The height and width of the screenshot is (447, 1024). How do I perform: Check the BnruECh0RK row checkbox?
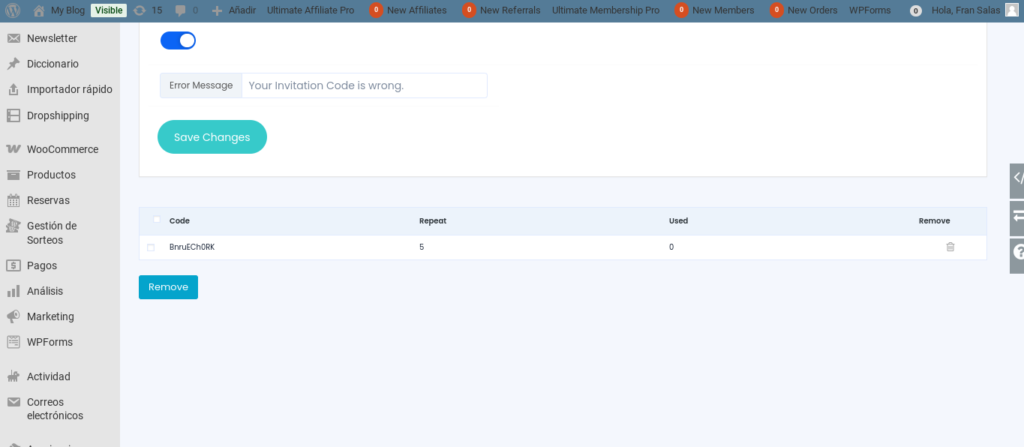click(x=151, y=248)
